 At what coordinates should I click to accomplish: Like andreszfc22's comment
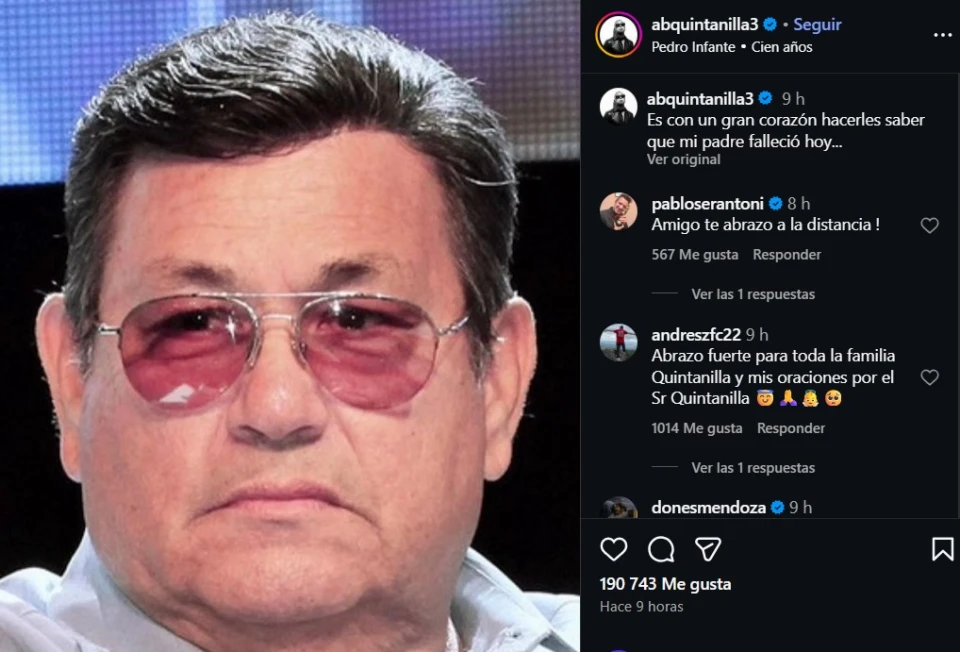[x=930, y=378]
